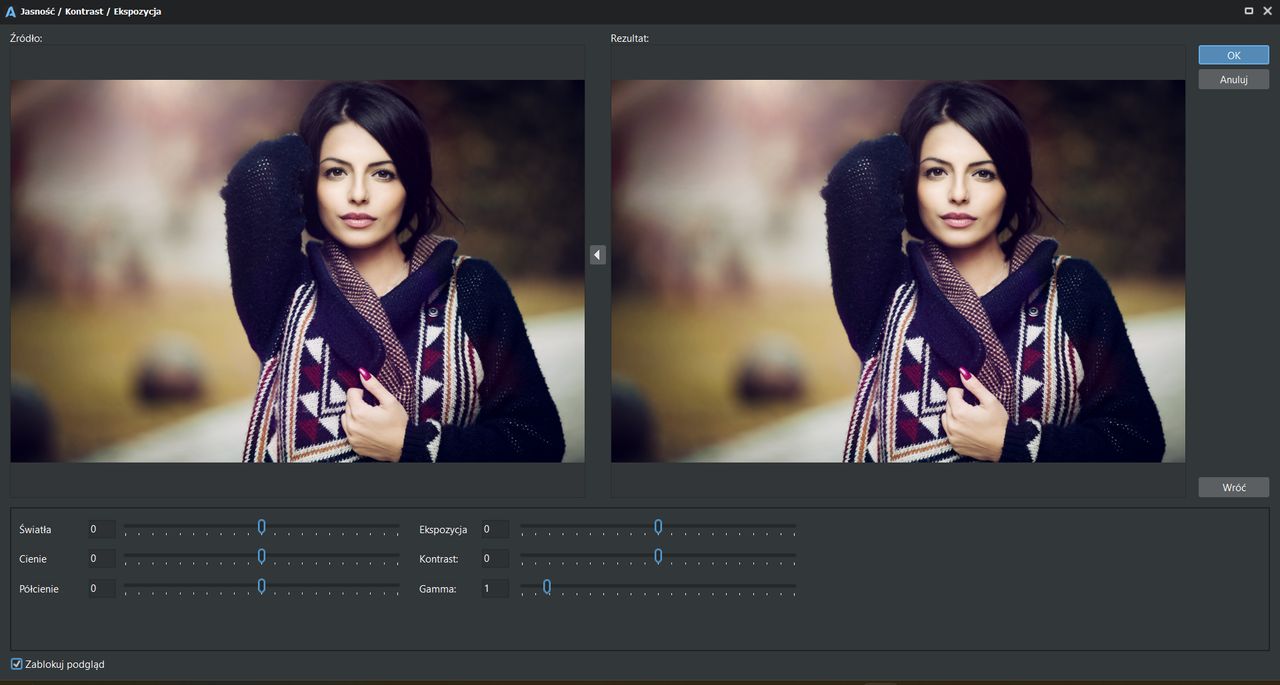
Task: Focus the Światła value field
Action: coord(100,529)
